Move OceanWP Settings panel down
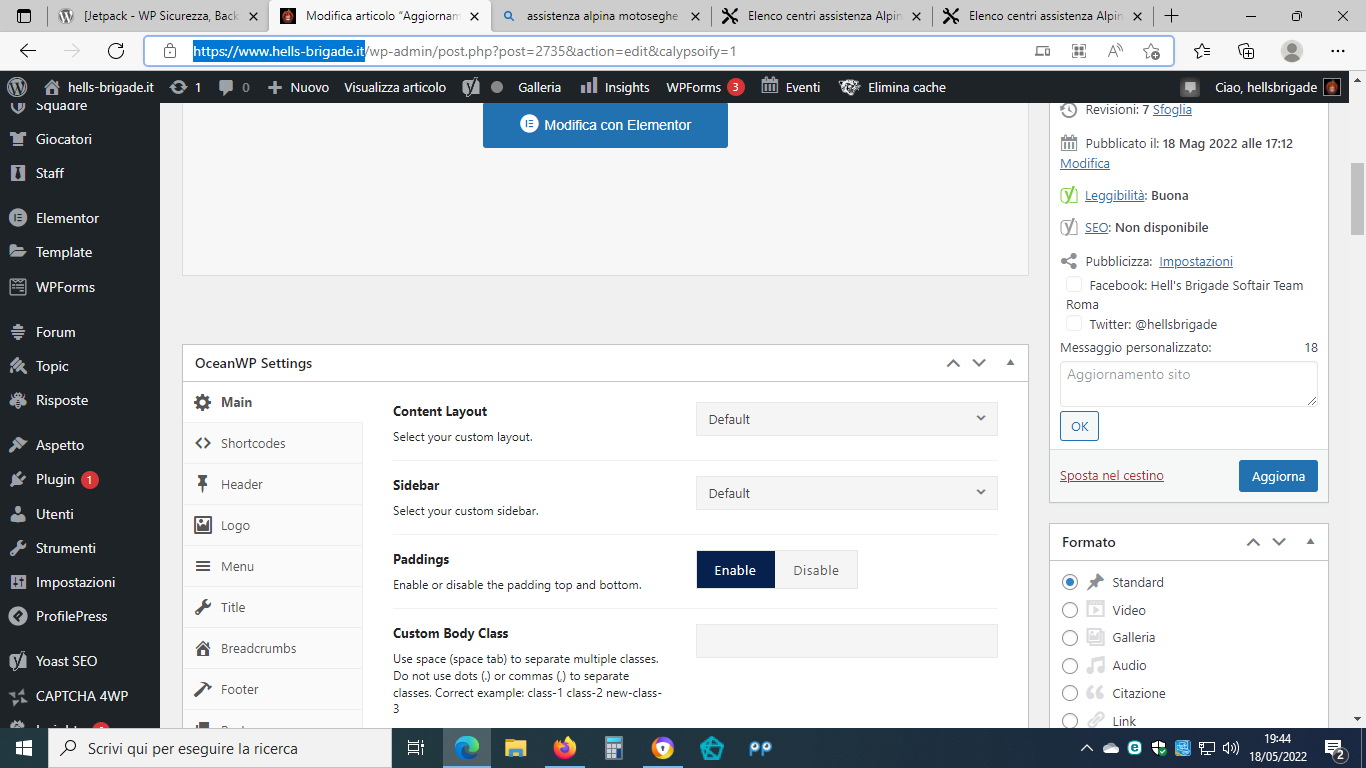This screenshot has width=1366, height=768. click(979, 363)
